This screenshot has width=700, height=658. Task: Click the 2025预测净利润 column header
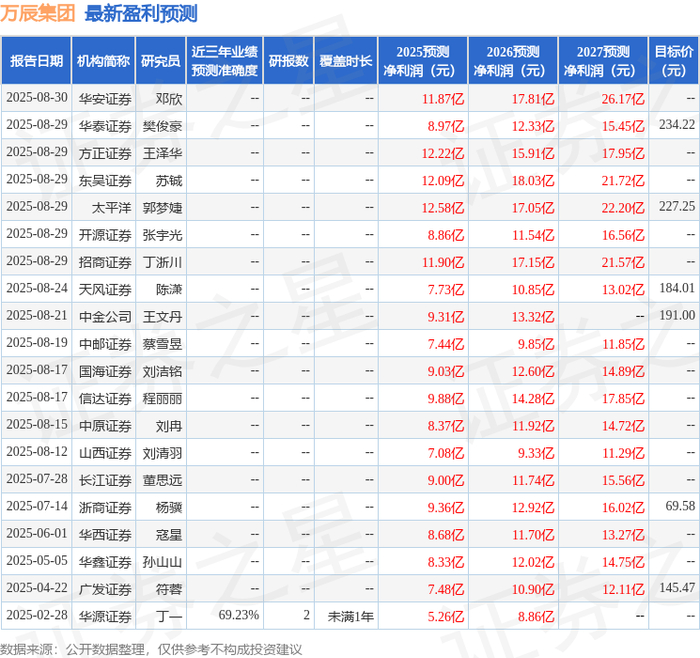point(423,61)
